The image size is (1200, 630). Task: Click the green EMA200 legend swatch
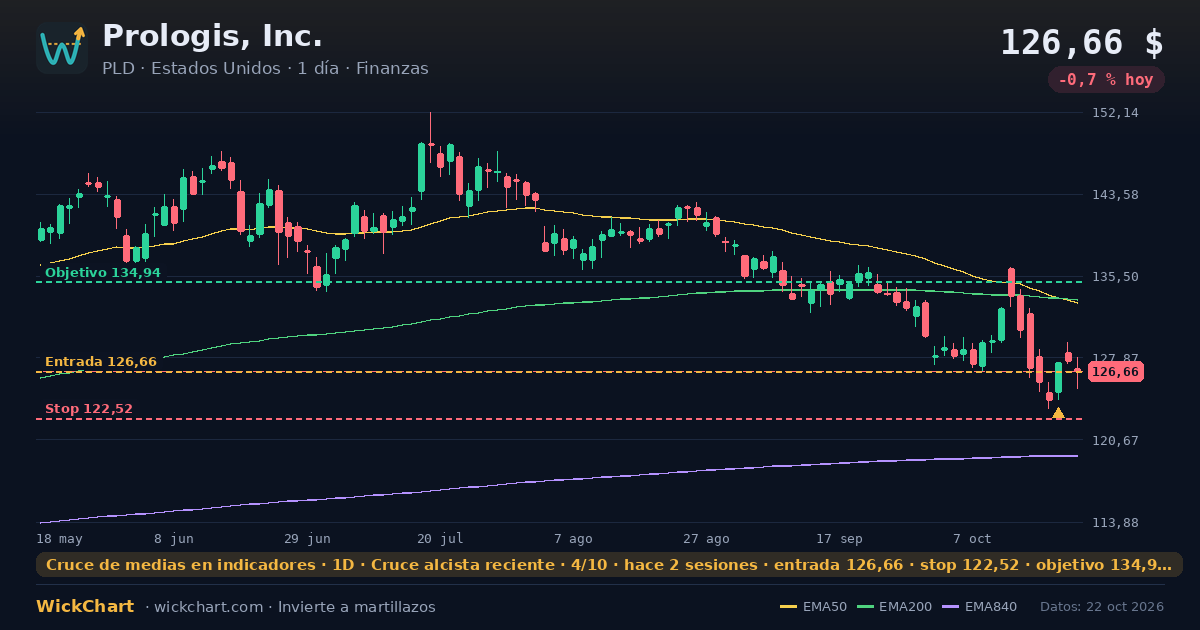(x=865, y=607)
